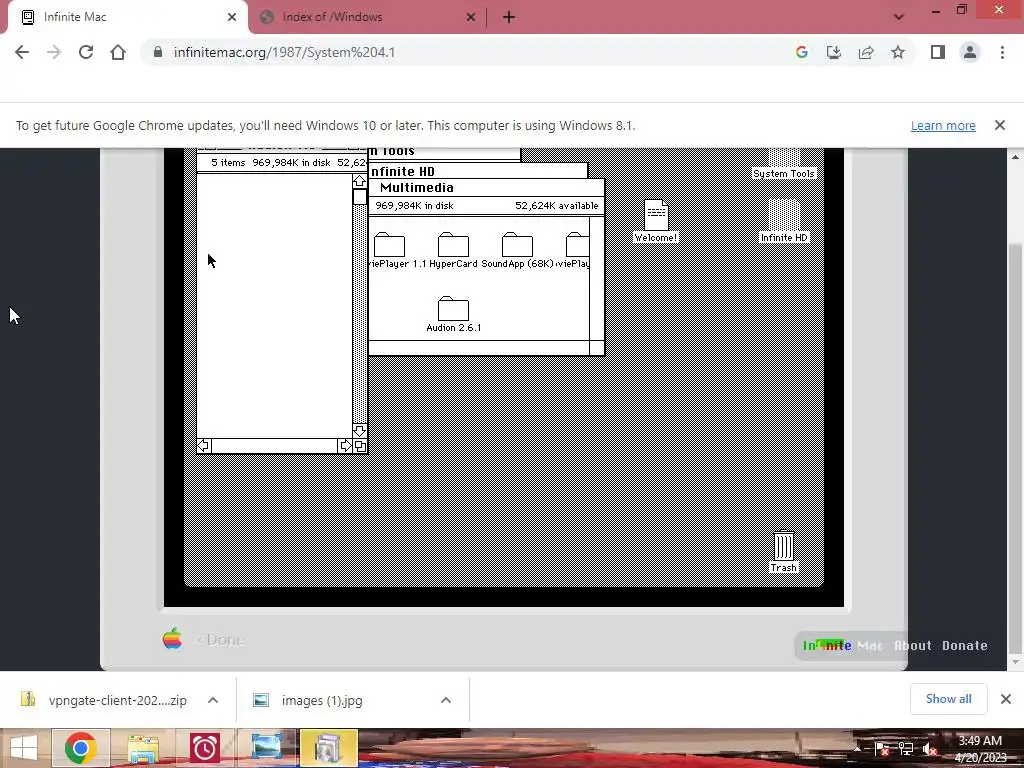Close the downloads bar
This screenshot has height=768, width=1024.
tap(1006, 699)
